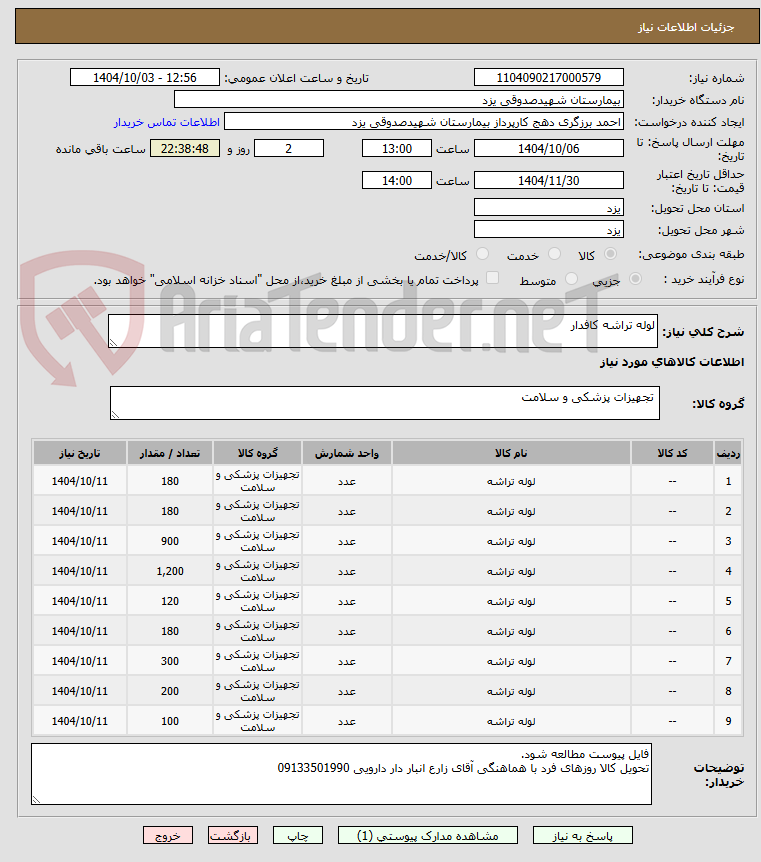Click quantity 120 in row 5
Image resolution: width=761 pixels, height=862 pixels.
click(170, 601)
